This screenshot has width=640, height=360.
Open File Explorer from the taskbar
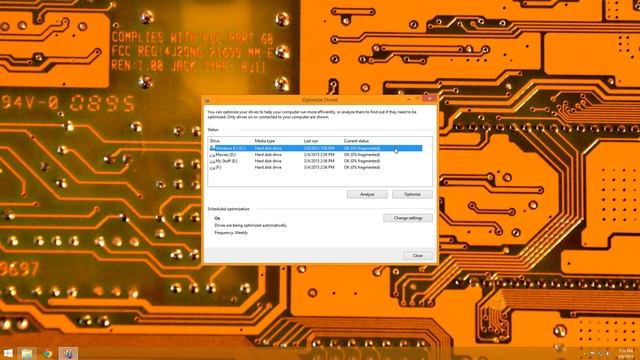[x=27, y=353]
